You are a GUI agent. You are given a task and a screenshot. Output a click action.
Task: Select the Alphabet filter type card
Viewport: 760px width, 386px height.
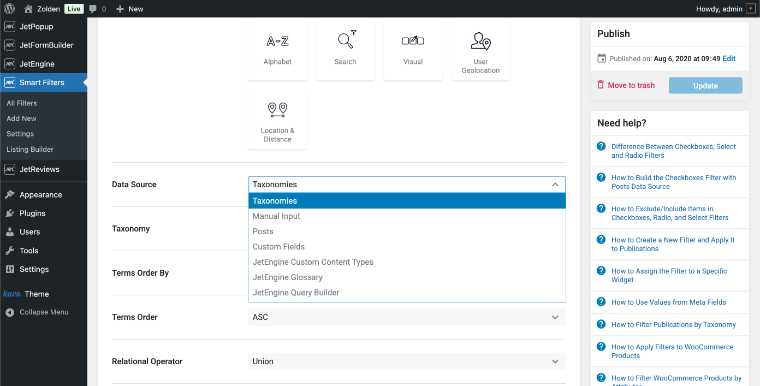(277, 51)
